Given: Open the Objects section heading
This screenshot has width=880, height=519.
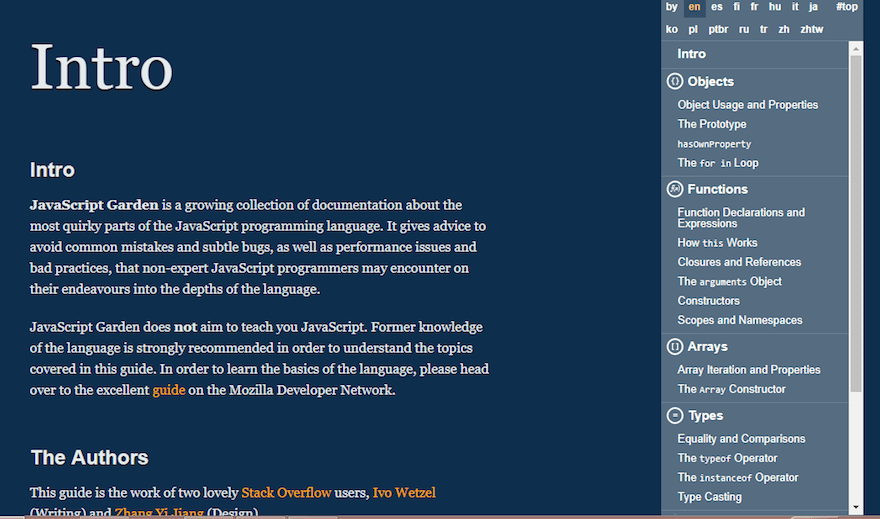Looking at the screenshot, I should pos(711,81).
